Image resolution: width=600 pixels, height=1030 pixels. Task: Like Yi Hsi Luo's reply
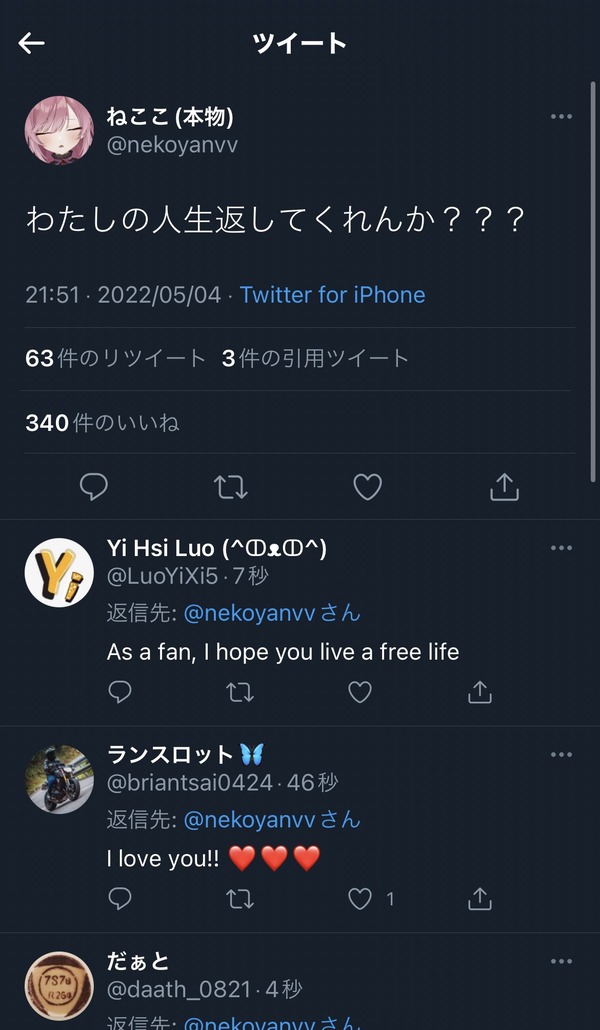(359, 692)
